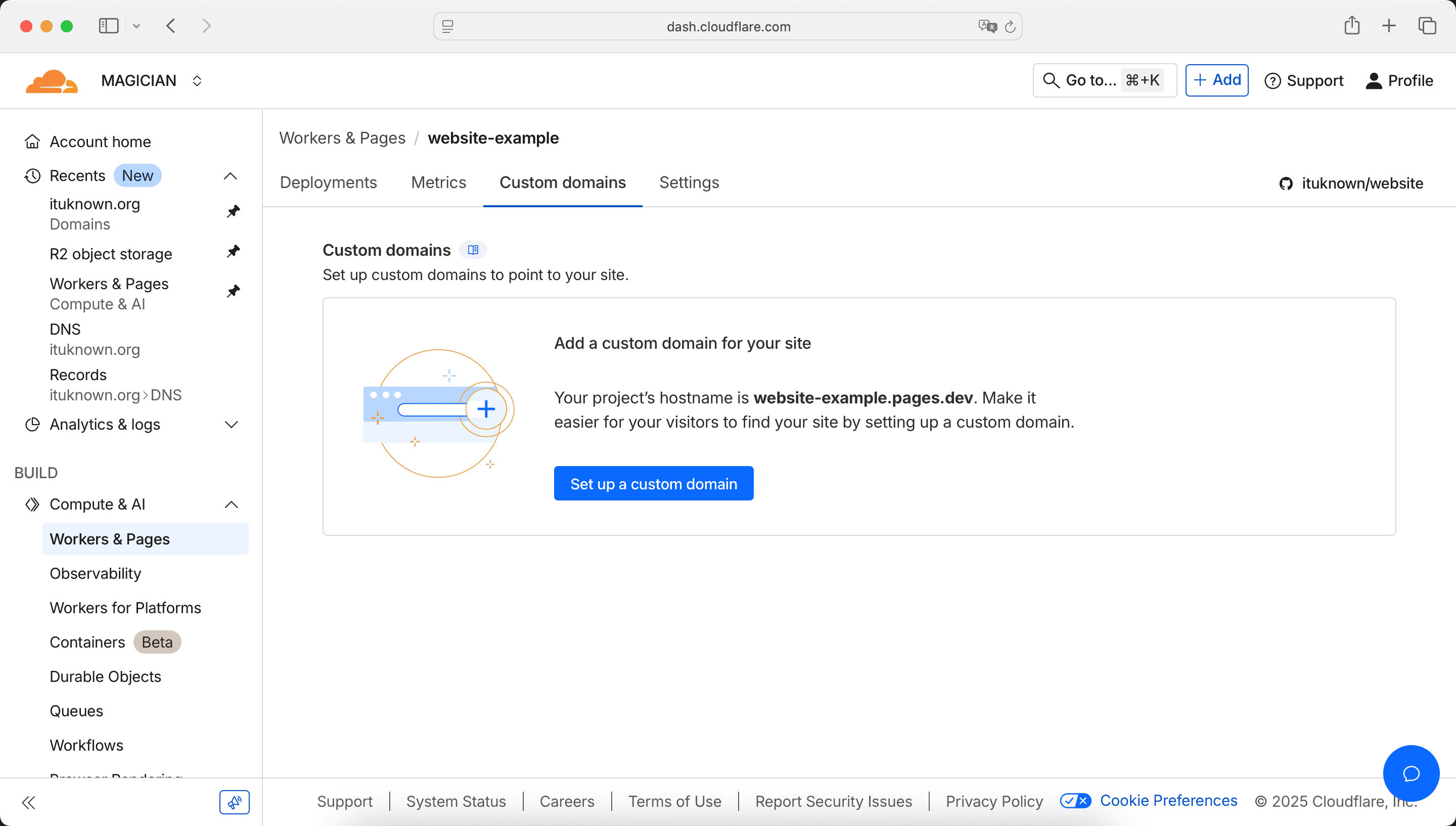1456x826 pixels.
Task: Collapse the sidebar with the double-chevron icon
Action: pyautogui.click(x=28, y=802)
